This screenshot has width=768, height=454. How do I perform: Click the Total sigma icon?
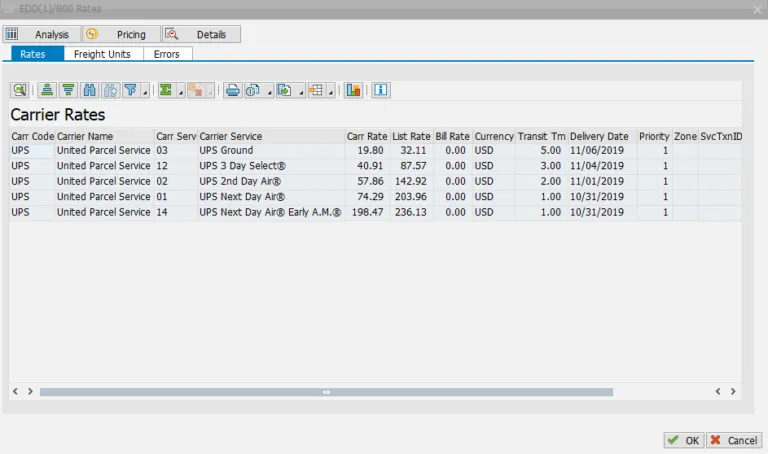coord(166,90)
